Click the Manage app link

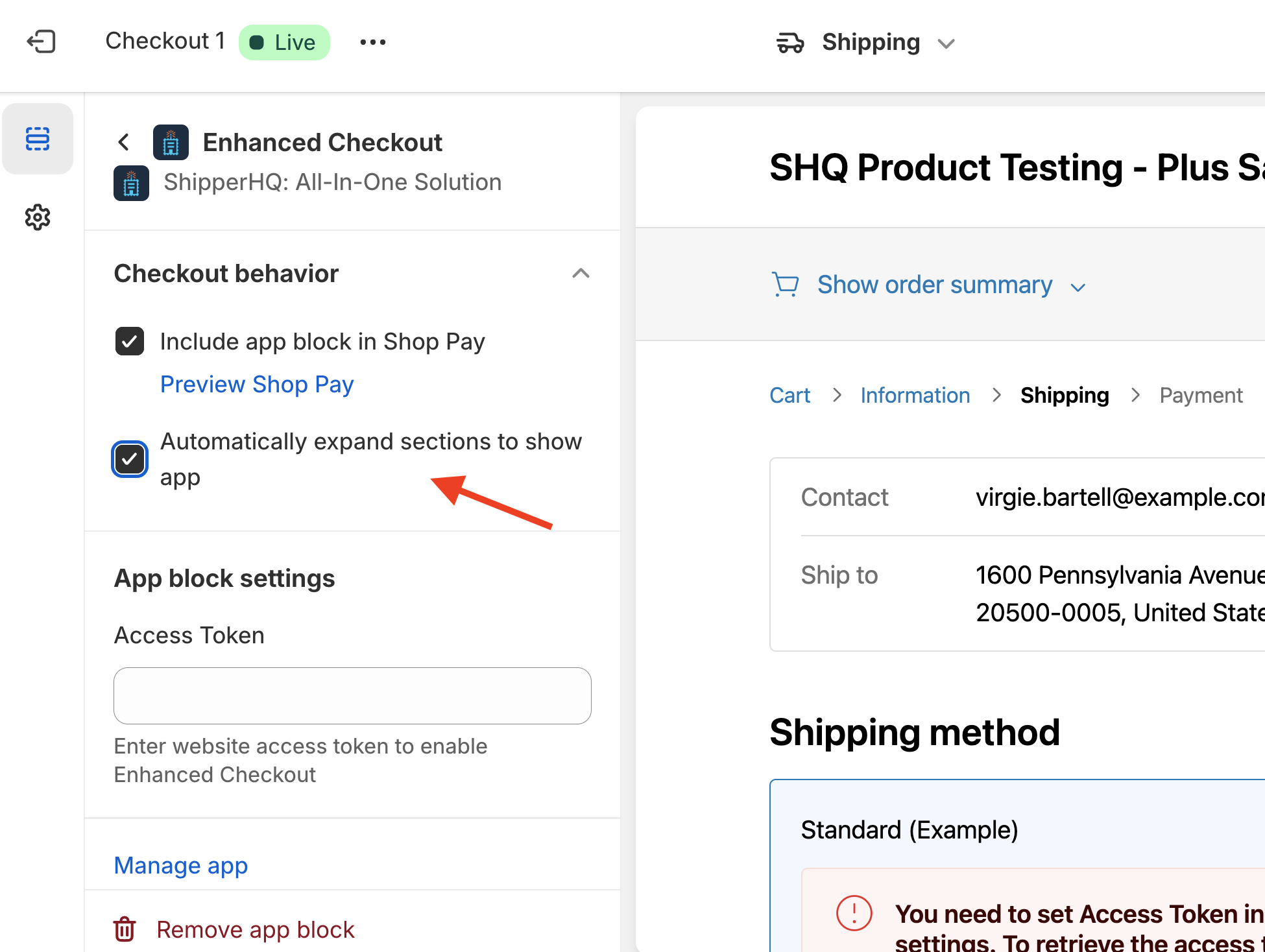tap(181, 866)
